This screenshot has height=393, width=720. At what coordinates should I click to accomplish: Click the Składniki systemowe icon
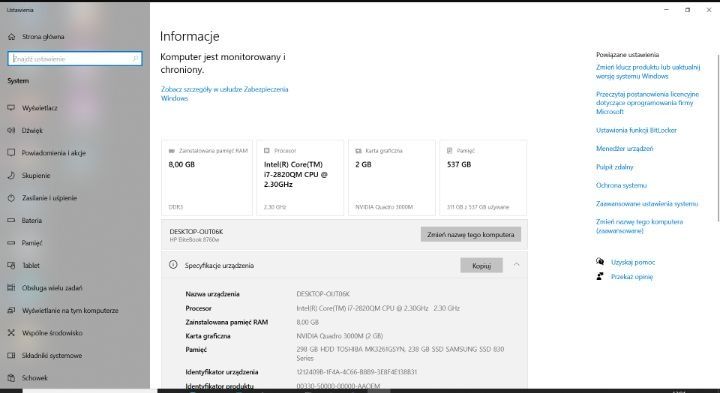click(11, 355)
